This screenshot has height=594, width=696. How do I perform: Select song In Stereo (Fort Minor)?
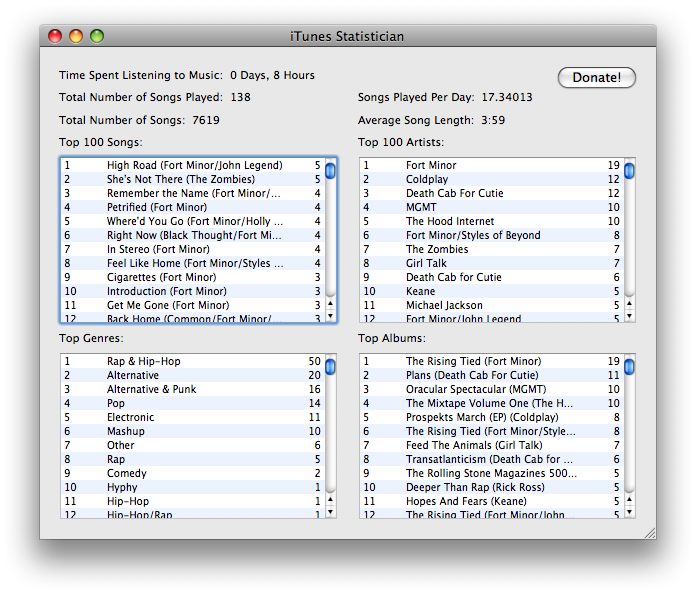(x=193, y=249)
